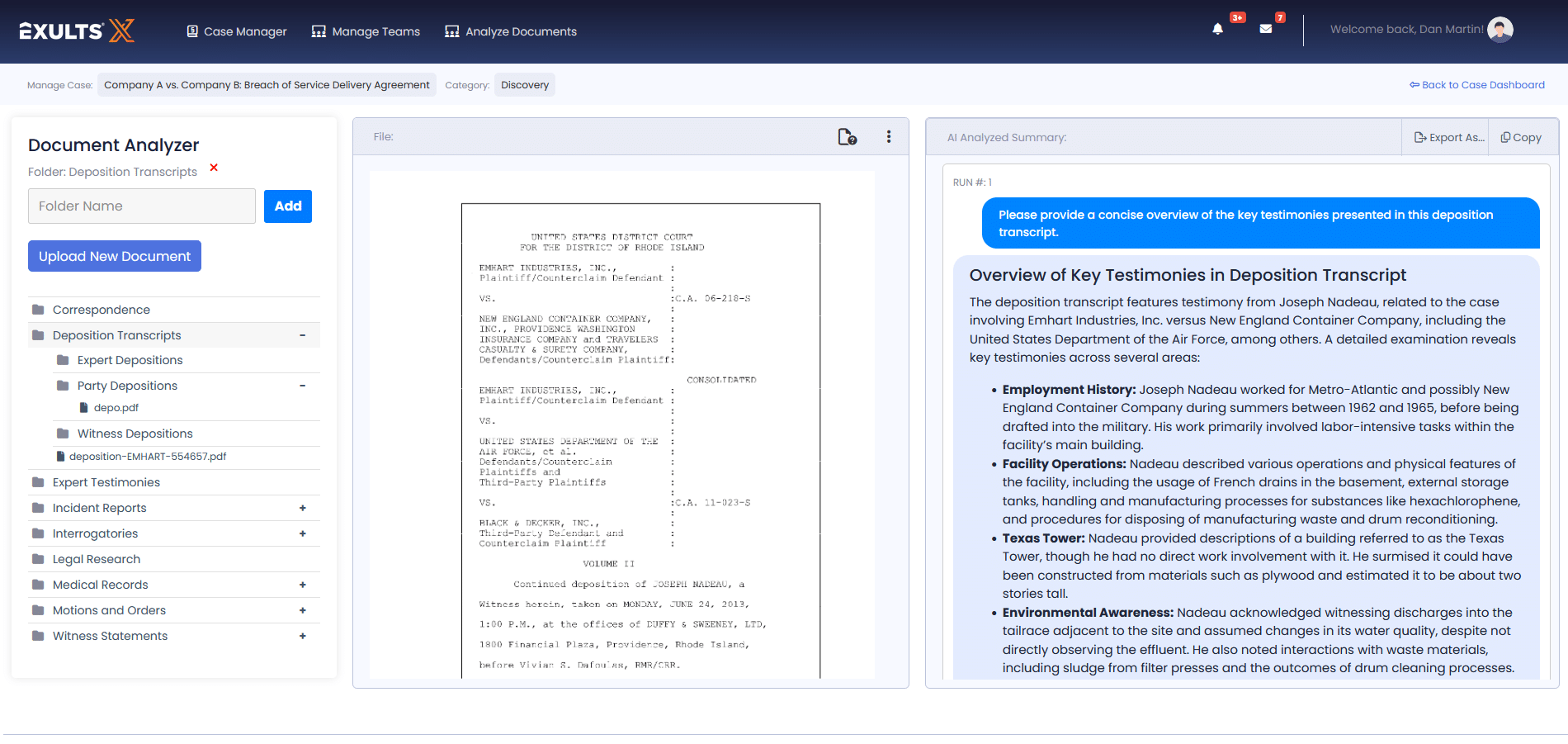Collapse the Party Depositions subfolder
Viewport: 1568px width, 744px height.
pos(302,386)
